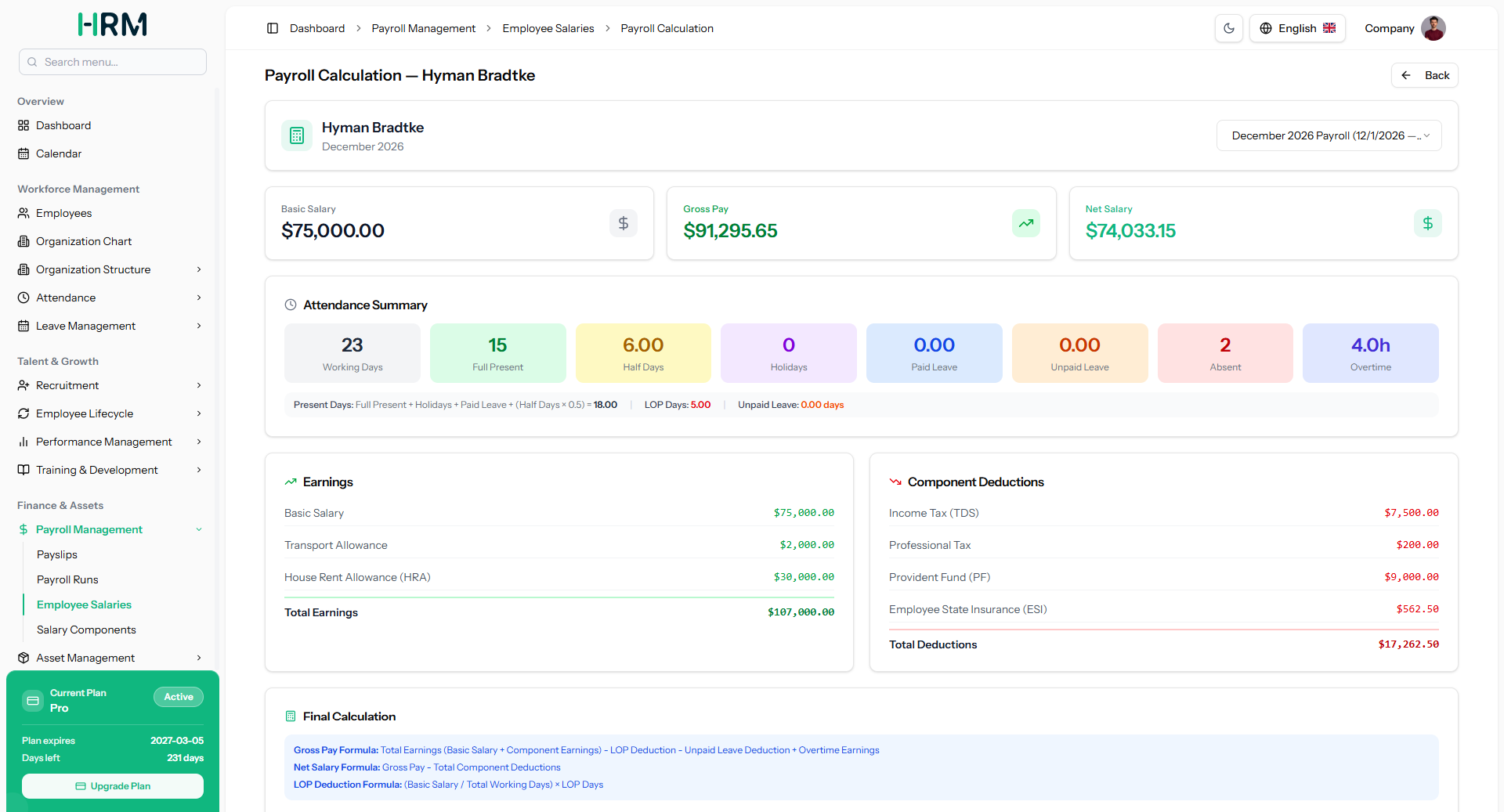The image size is (1504, 812).
Task: Select Salary Components in sidebar
Action: click(86, 630)
